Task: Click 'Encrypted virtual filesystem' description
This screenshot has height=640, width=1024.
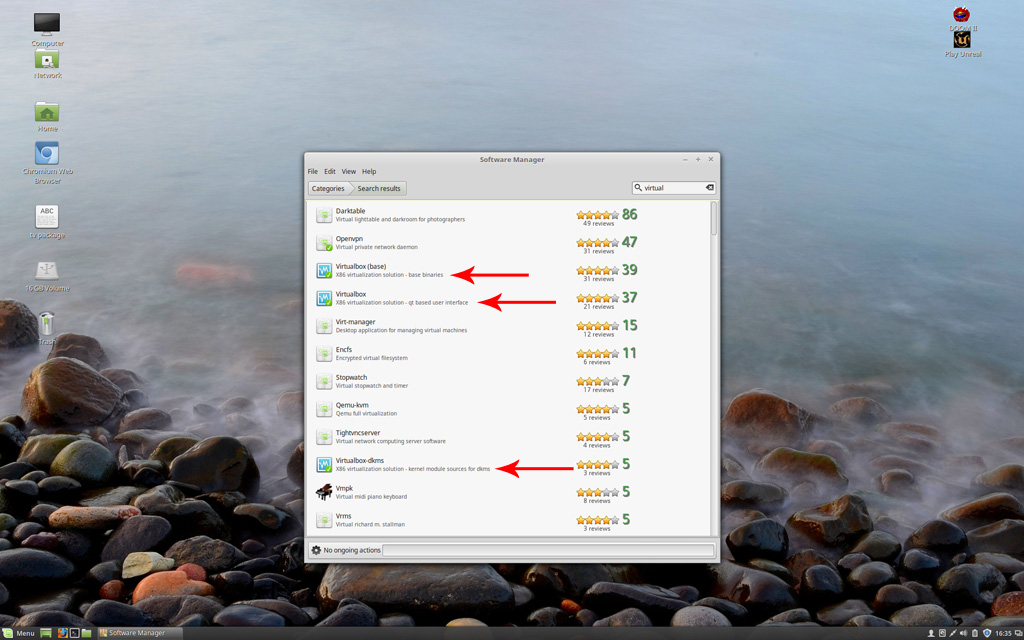Action: point(372,358)
